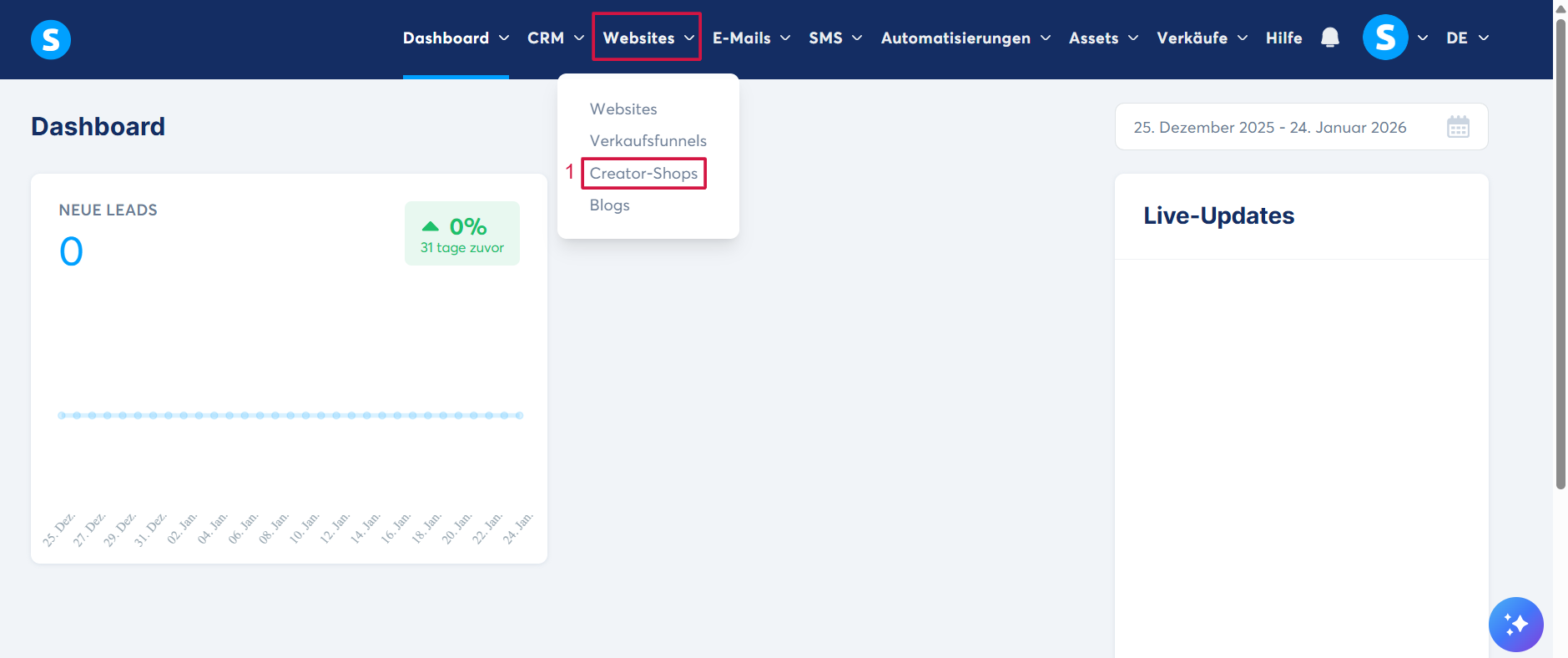Expand the Dashboard menu chevron

tap(504, 38)
